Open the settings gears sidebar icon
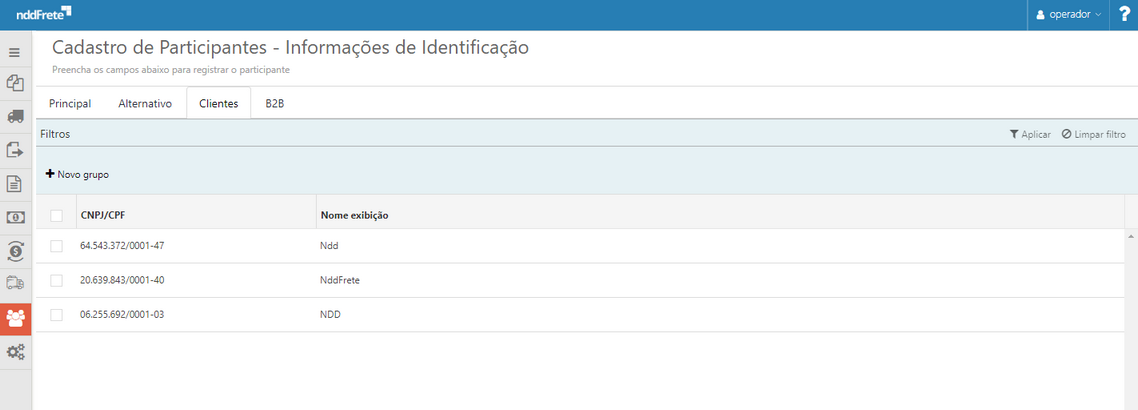Image resolution: width=1138 pixels, height=410 pixels. (15, 352)
